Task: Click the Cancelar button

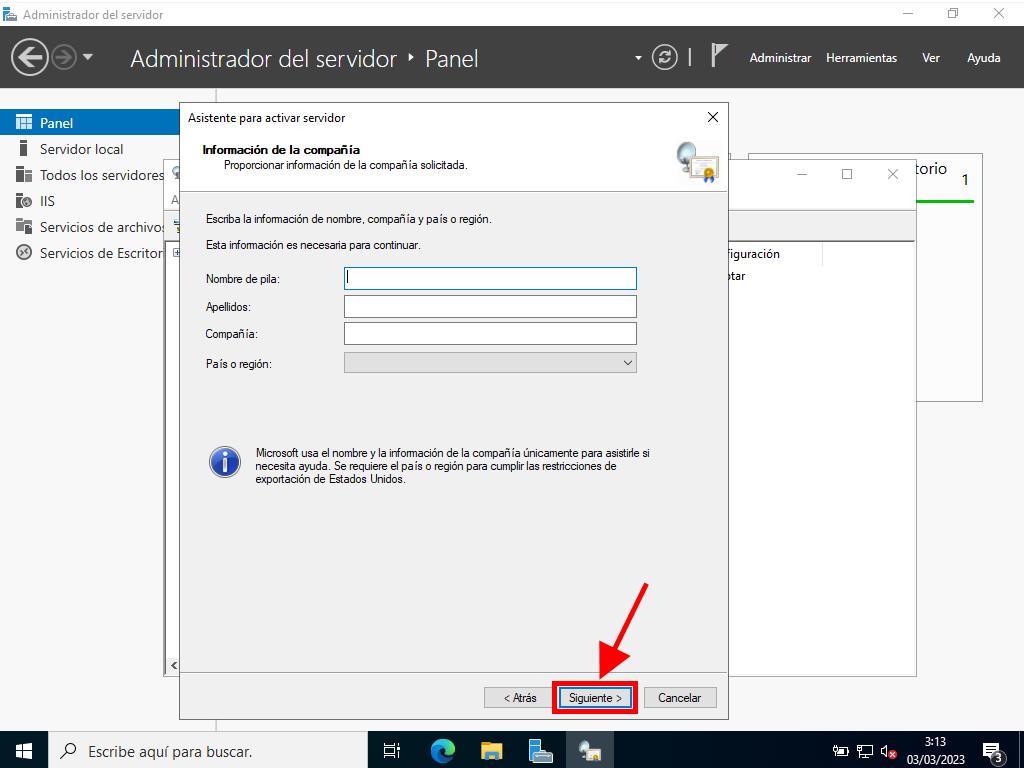Action: (679, 698)
